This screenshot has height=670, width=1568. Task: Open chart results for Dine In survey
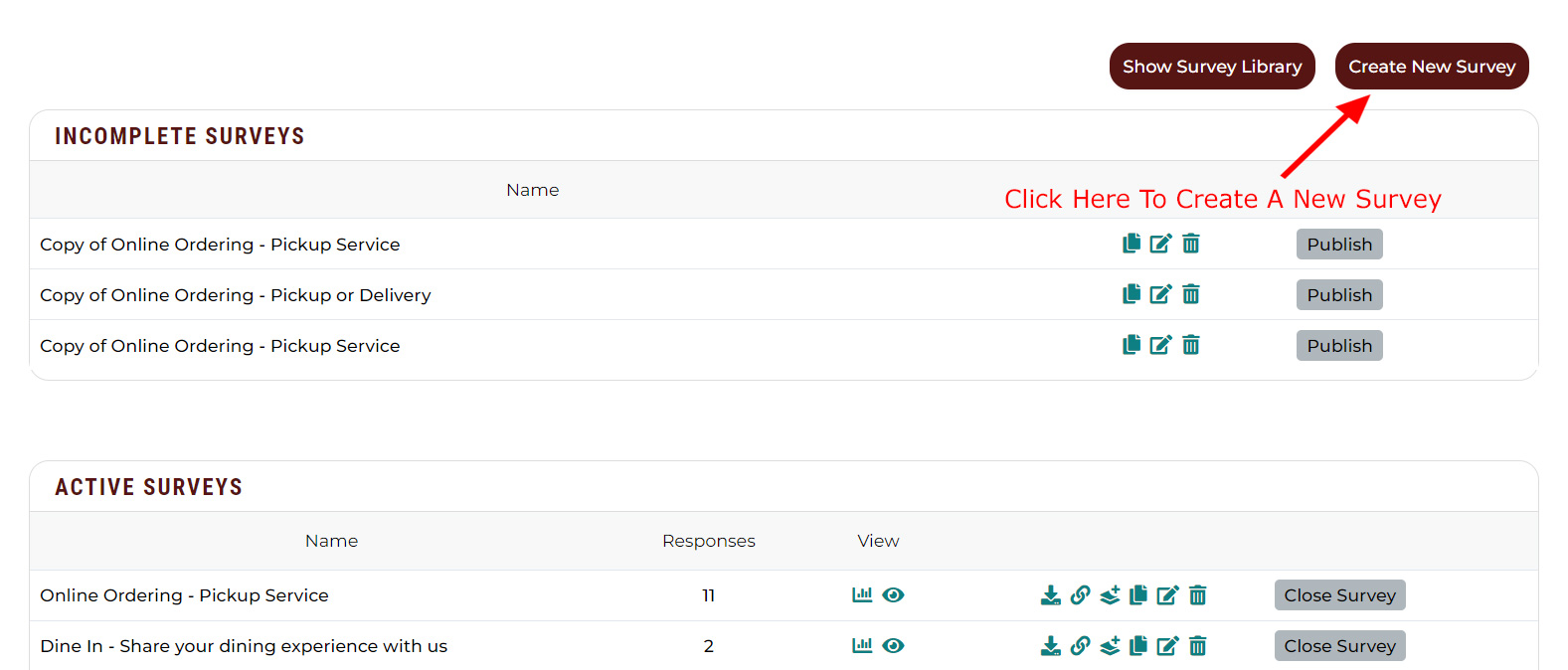[862, 645]
